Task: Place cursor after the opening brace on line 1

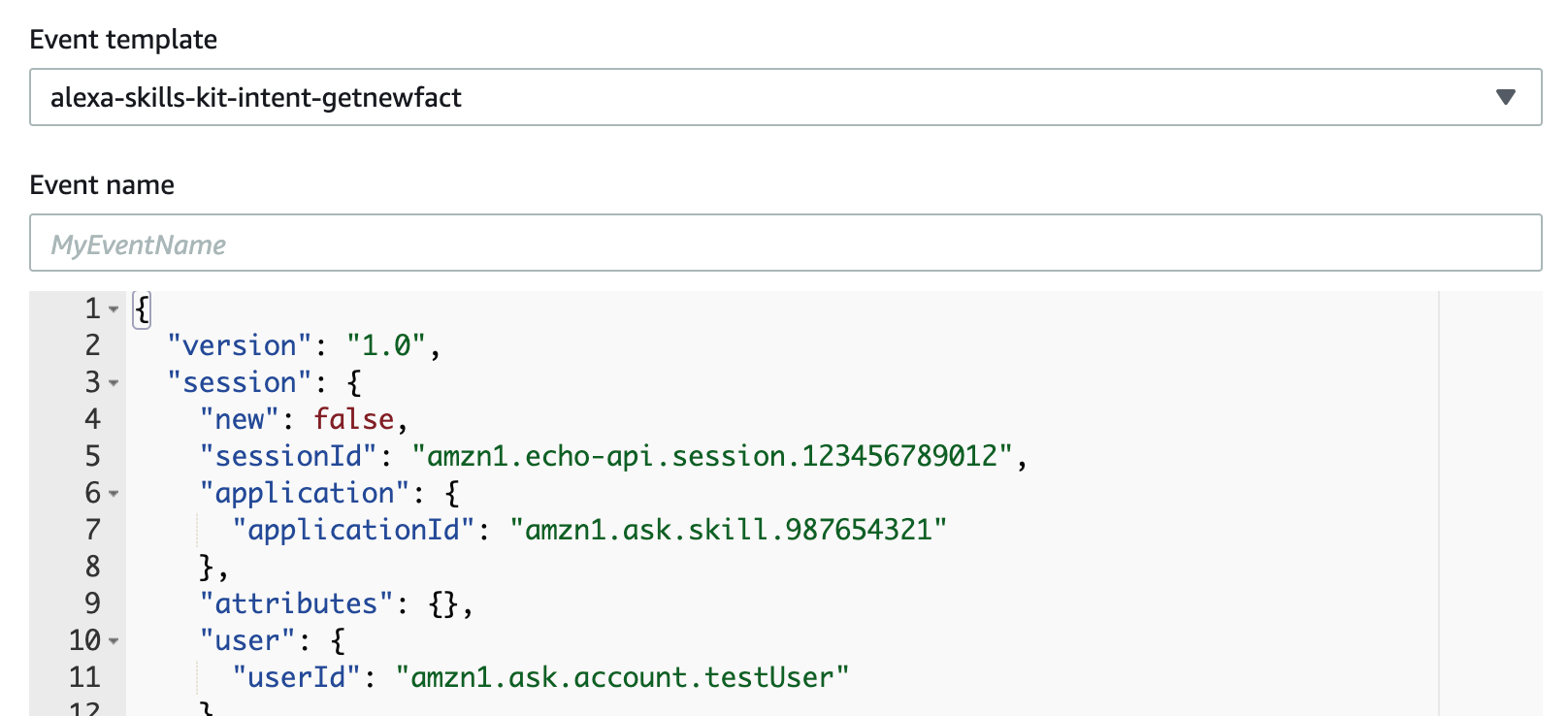Action: point(151,309)
